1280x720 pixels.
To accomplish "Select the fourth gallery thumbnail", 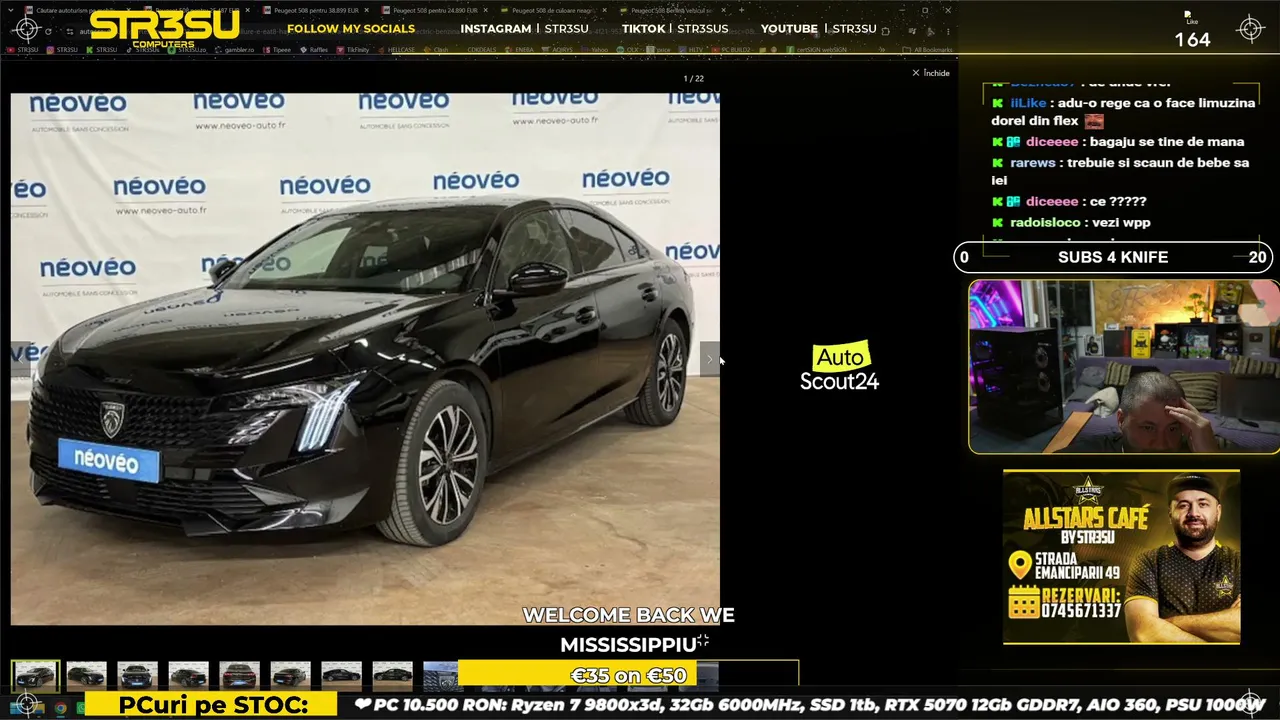I will 188,676.
